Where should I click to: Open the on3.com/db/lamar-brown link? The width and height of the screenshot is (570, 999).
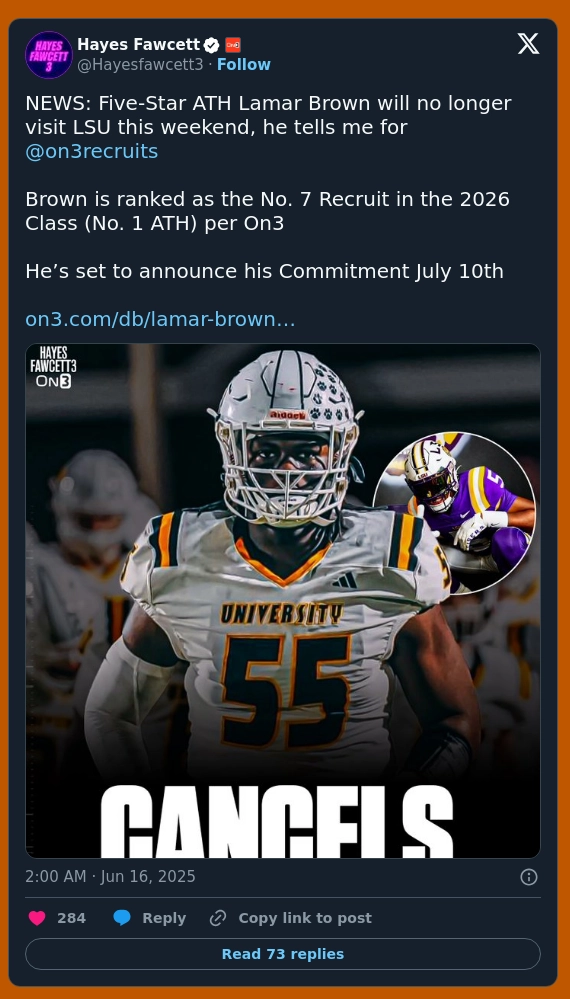click(x=160, y=319)
